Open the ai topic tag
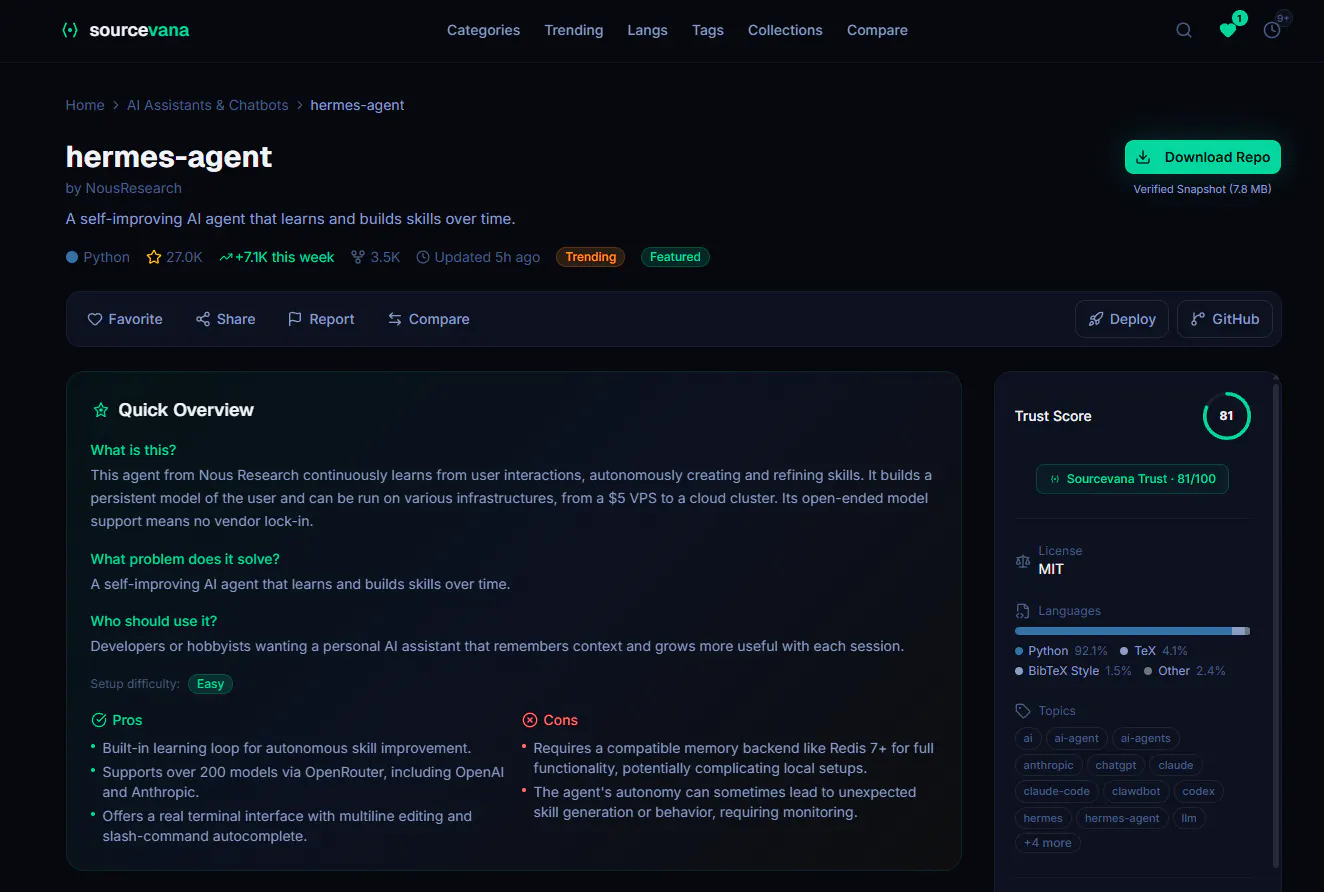Screen dimensions: 1324x892 point(1028,739)
